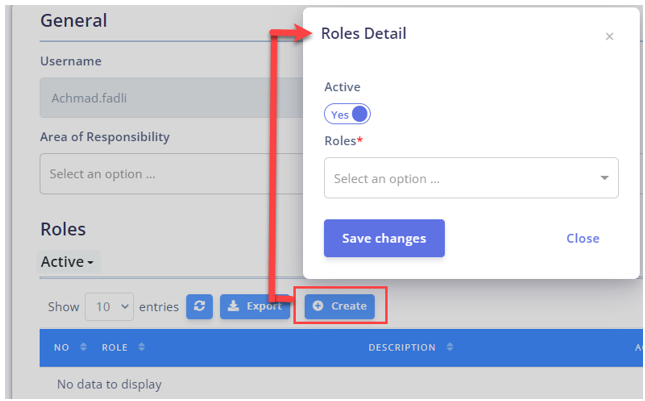Viewport: 645px width, 401px height.
Task: Click the Username field showing Achmad.fadli
Action: [x=172, y=98]
